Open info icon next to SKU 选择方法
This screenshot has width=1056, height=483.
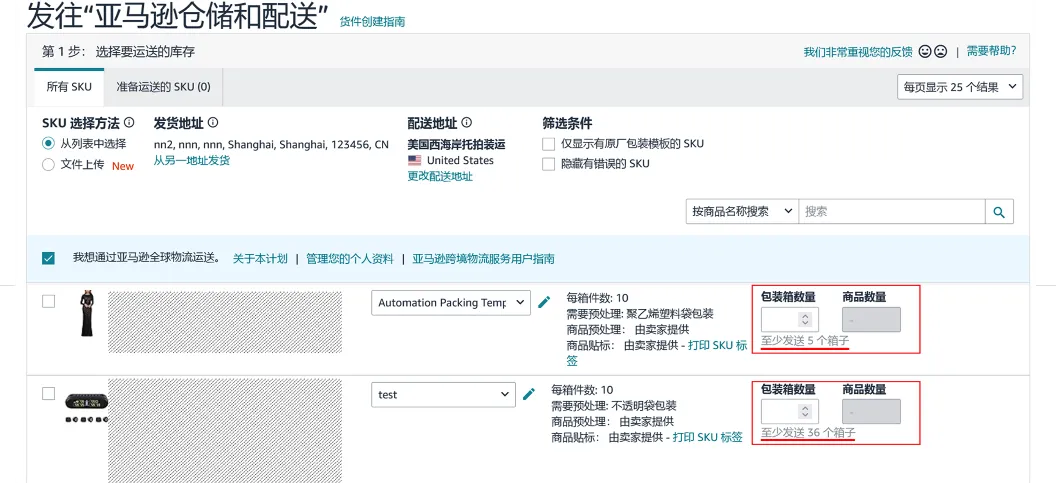(129, 123)
